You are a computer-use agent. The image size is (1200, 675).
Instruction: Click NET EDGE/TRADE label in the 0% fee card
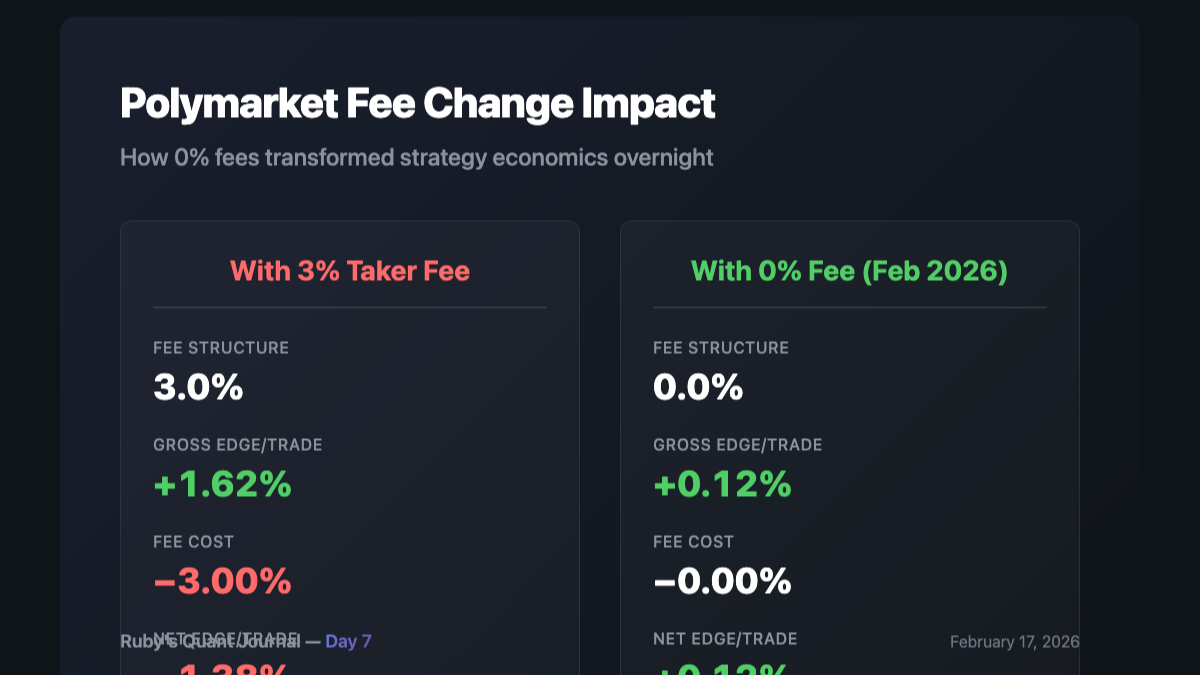pyautogui.click(x=725, y=639)
